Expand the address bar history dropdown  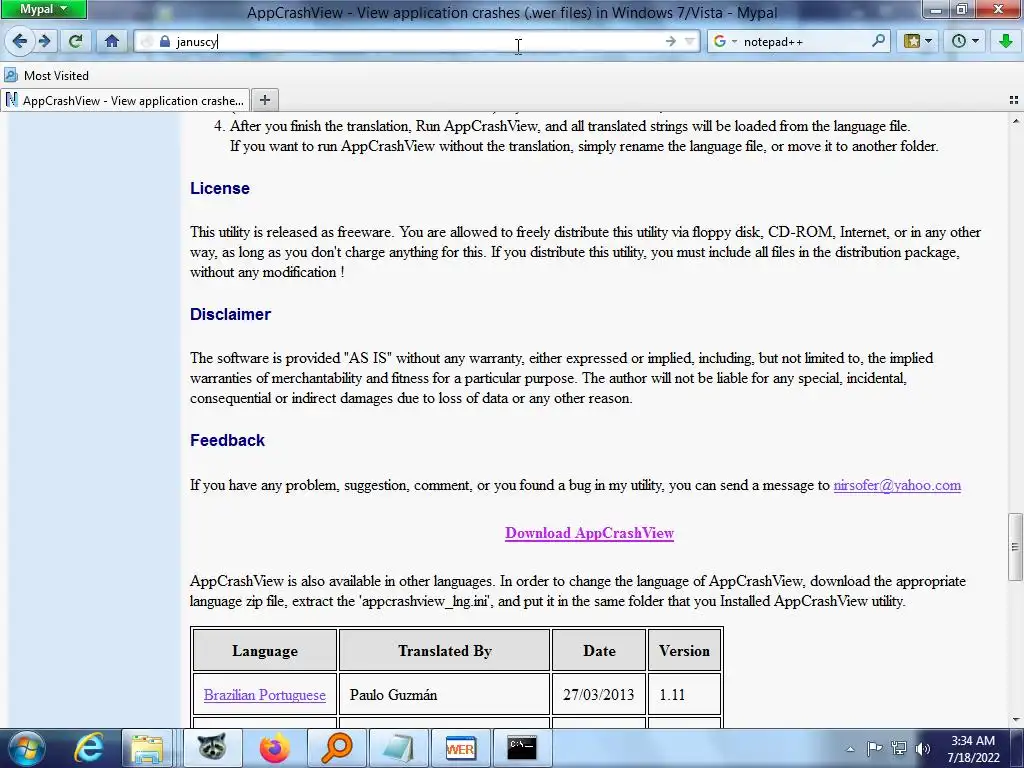click(690, 42)
